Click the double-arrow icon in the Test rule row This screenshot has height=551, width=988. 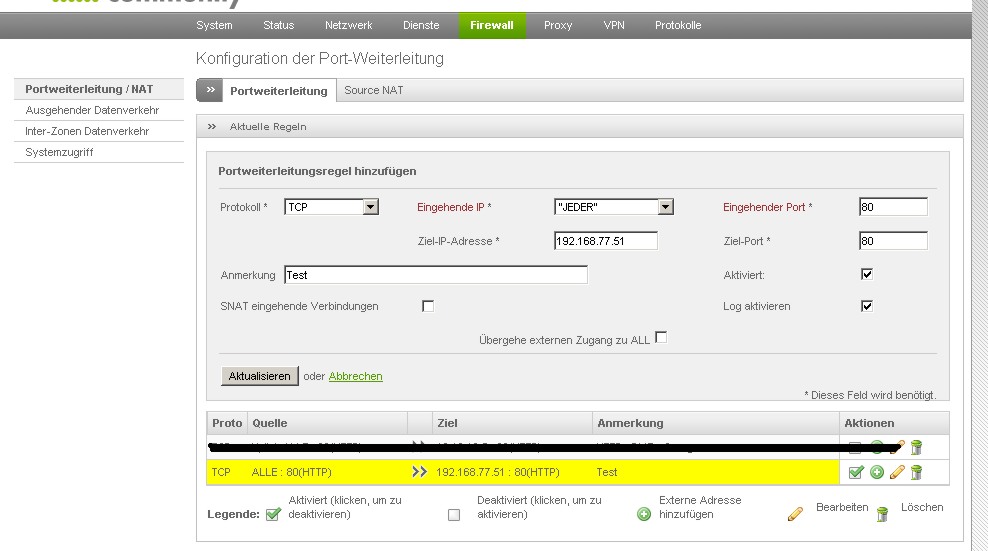pos(419,472)
